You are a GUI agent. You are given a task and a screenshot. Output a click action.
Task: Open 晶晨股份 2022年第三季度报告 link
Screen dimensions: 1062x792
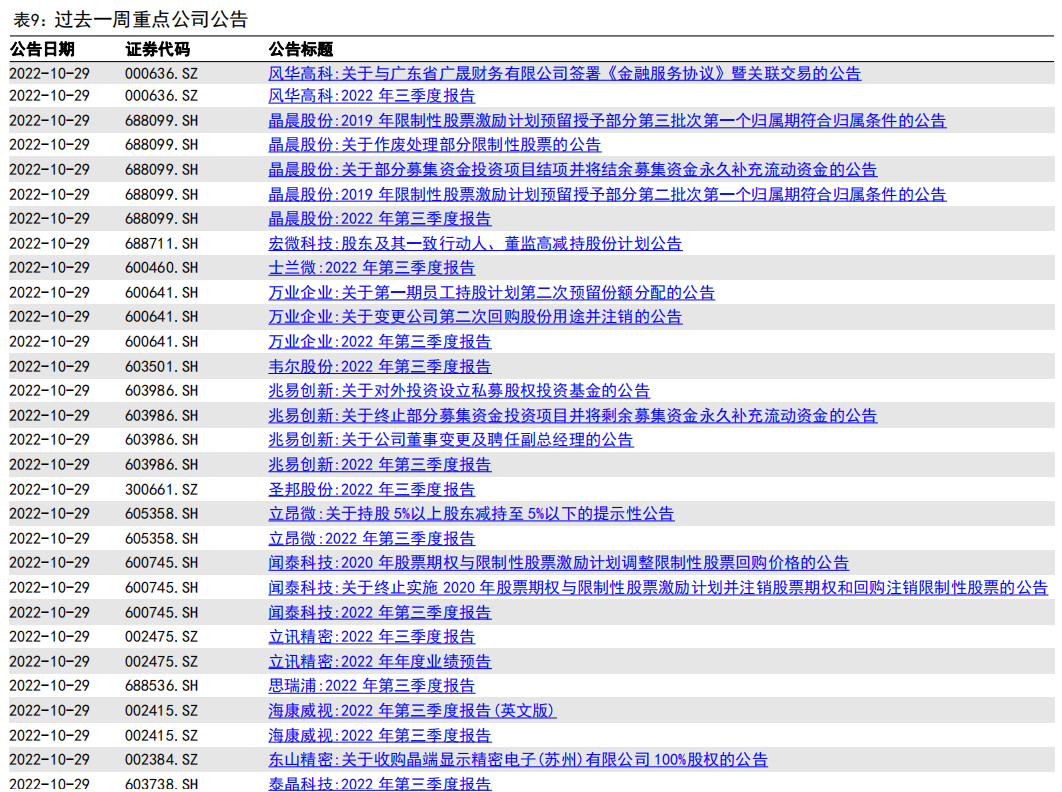pyautogui.click(x=379, y=219)
